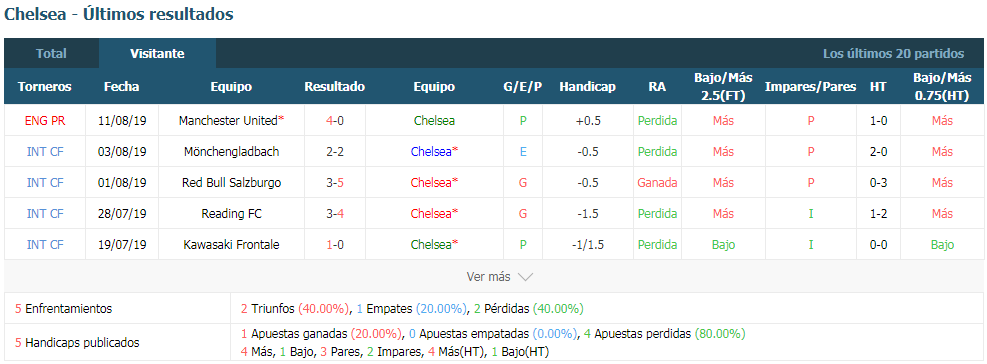Click the 2-2 match score
Image resolution: width=987 pixels, height=364 pixels.
[335, 152]
